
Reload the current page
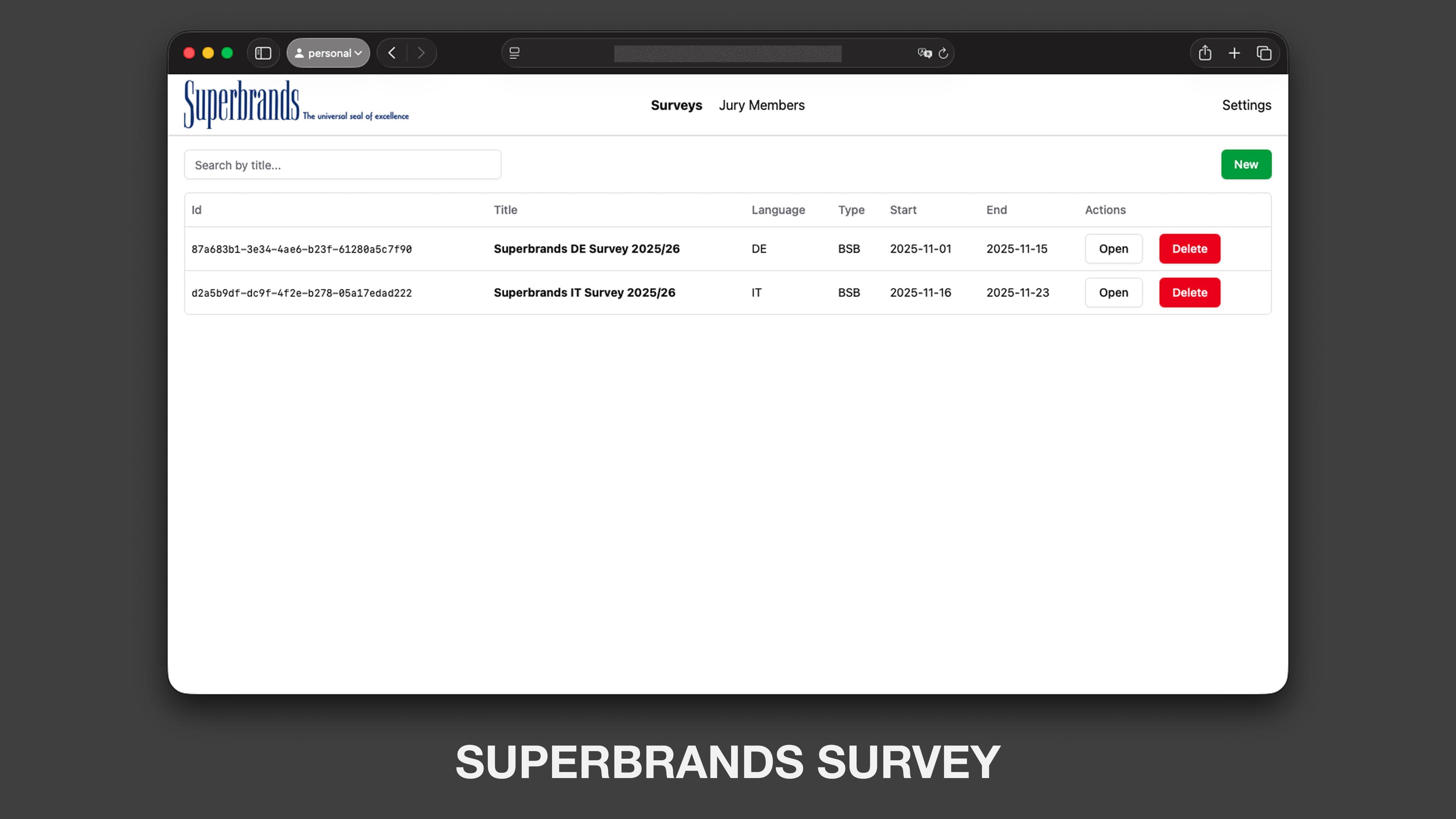(x=943, y=53)
